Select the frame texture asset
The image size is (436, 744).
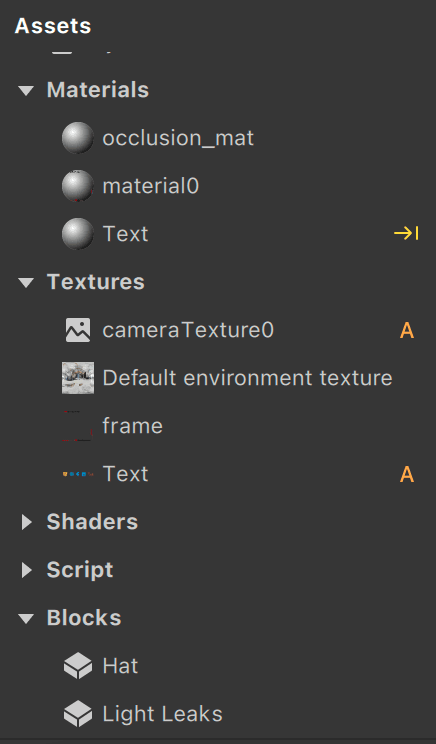[x=132, y=426]
